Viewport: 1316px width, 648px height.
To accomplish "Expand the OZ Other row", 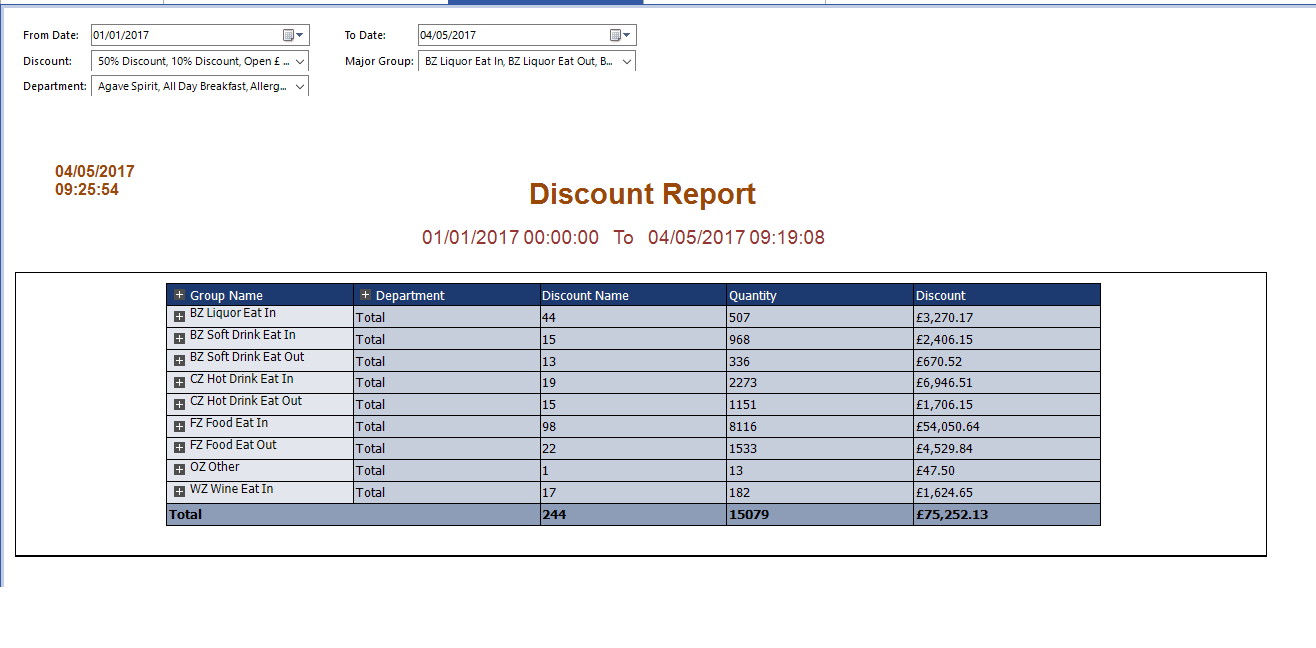I will tap(179, 470).
